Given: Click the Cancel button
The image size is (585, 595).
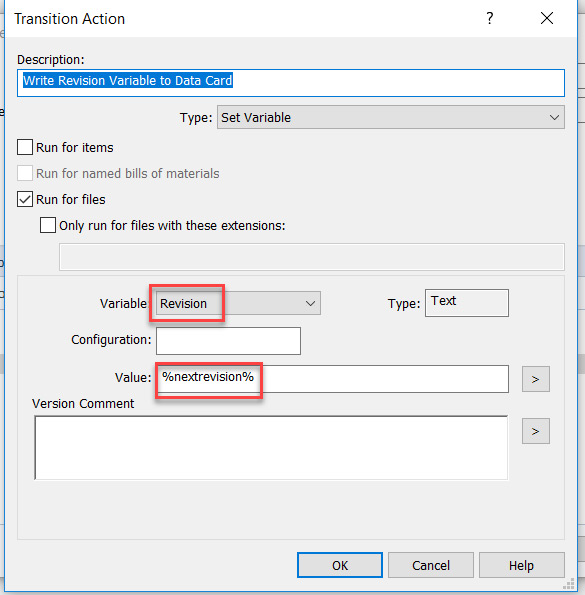Looking at the screenshot, I should click(431, 565).
